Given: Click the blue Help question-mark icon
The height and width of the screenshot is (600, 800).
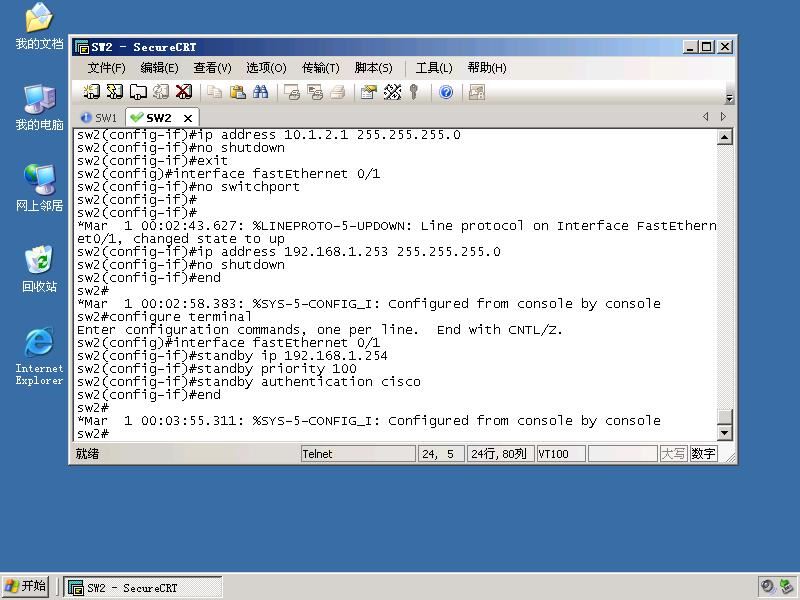Looking at the screenshot, I should click(x=446, y=92).
